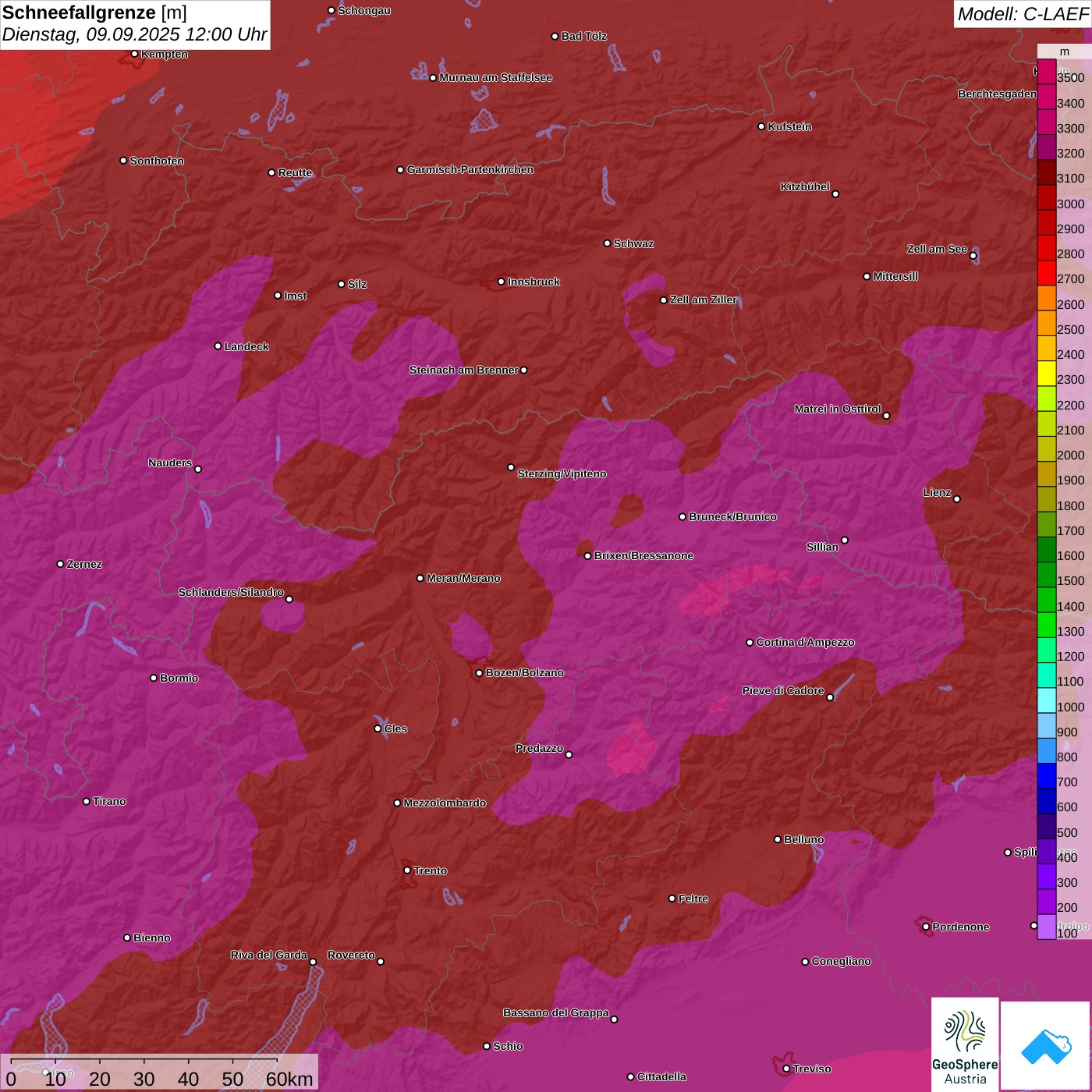The image size is (1092, 1092).
Task: Click the Rovereto label
Action: pyautogui.click(x=351, y=955)
